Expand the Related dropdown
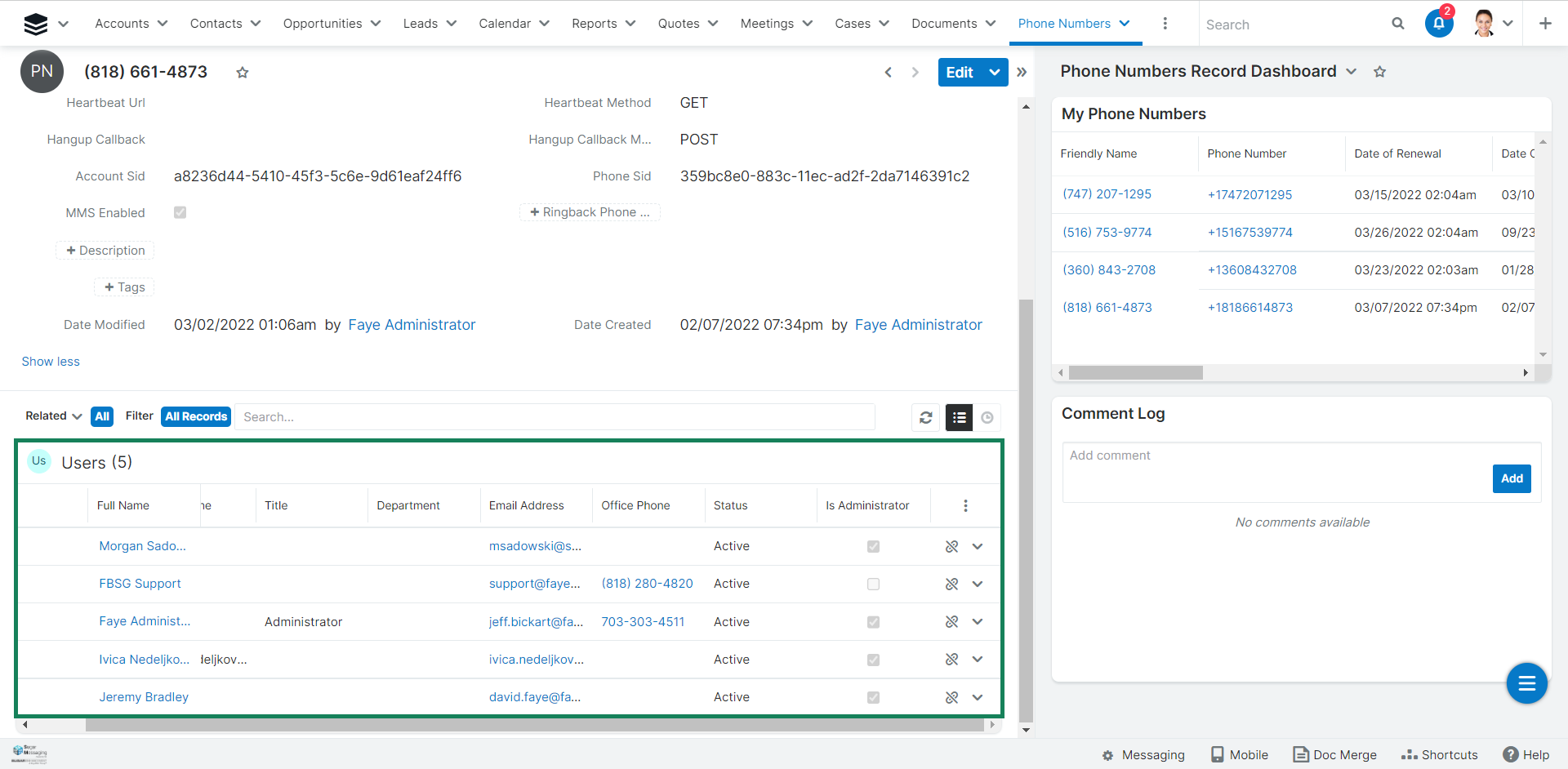 (x=54, y=416)
